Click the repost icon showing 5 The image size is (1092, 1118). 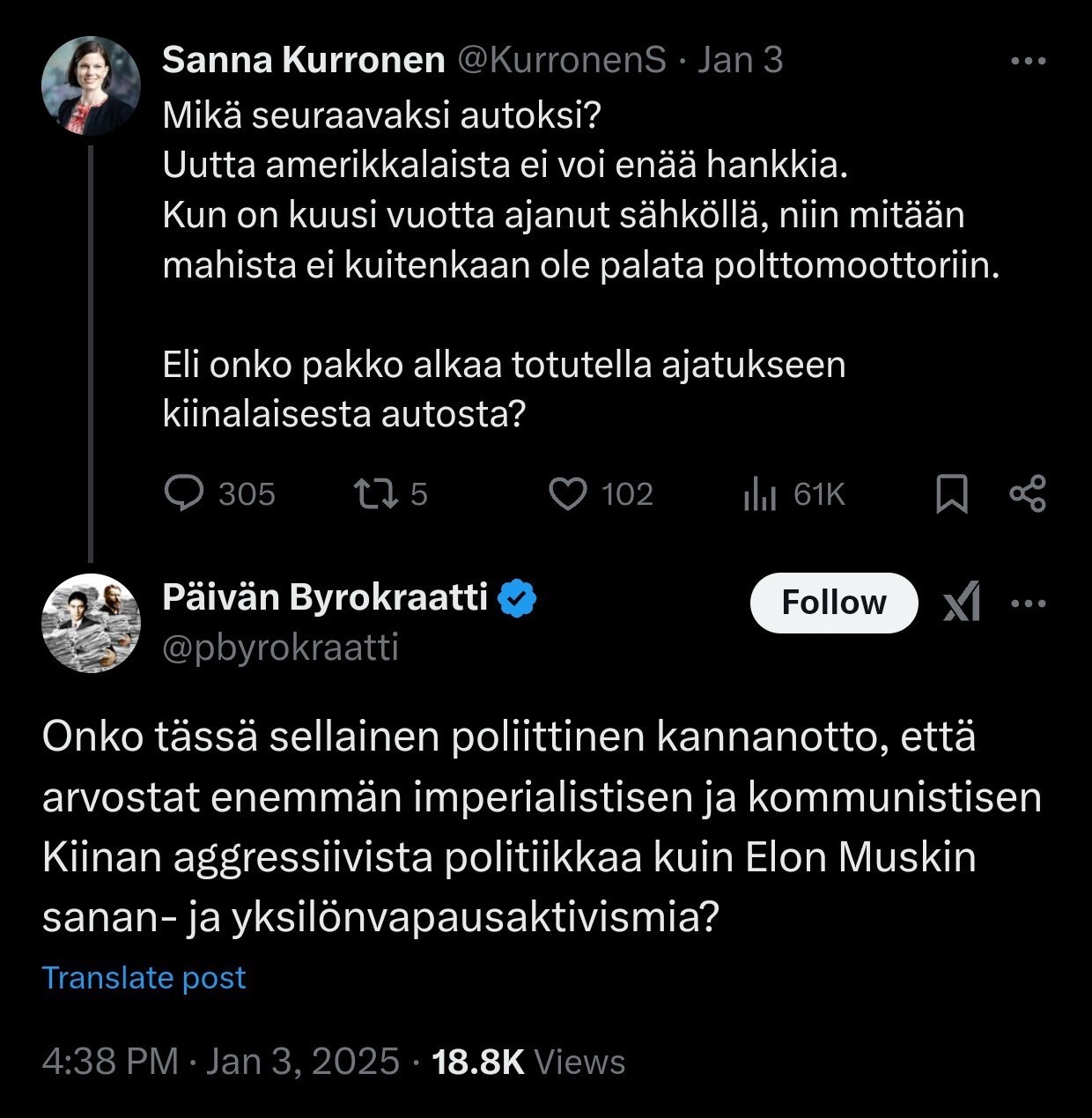pos(372,493)
